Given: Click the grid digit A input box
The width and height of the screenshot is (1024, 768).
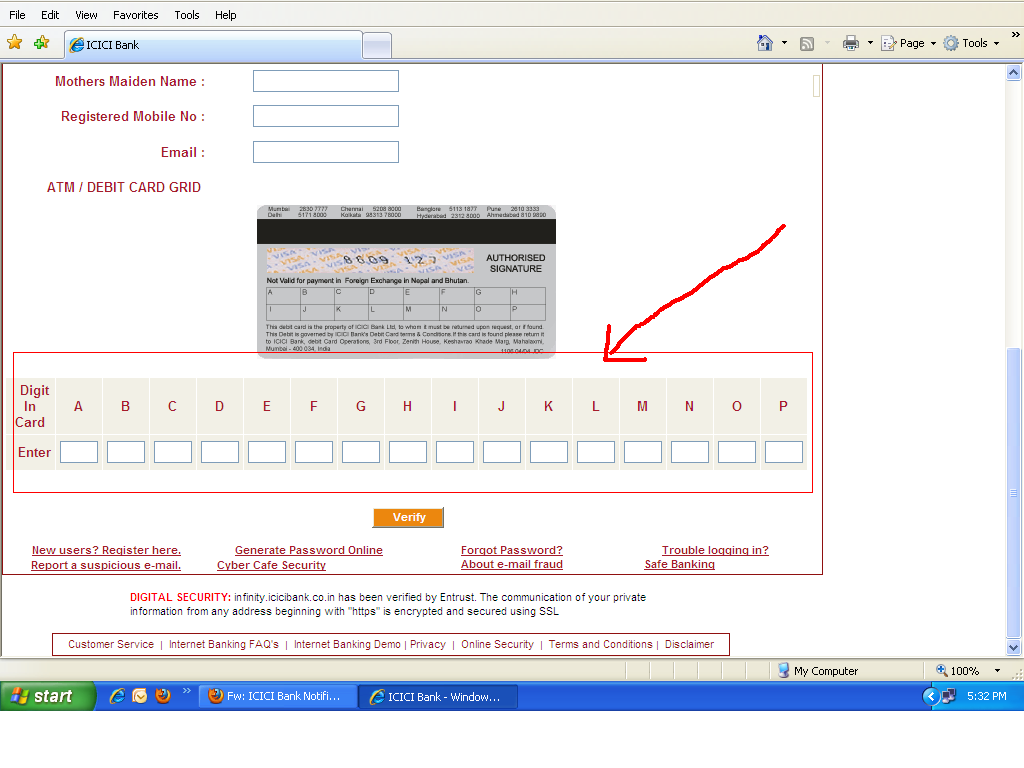Looking at the screenshot, I should tap(79, 452).
